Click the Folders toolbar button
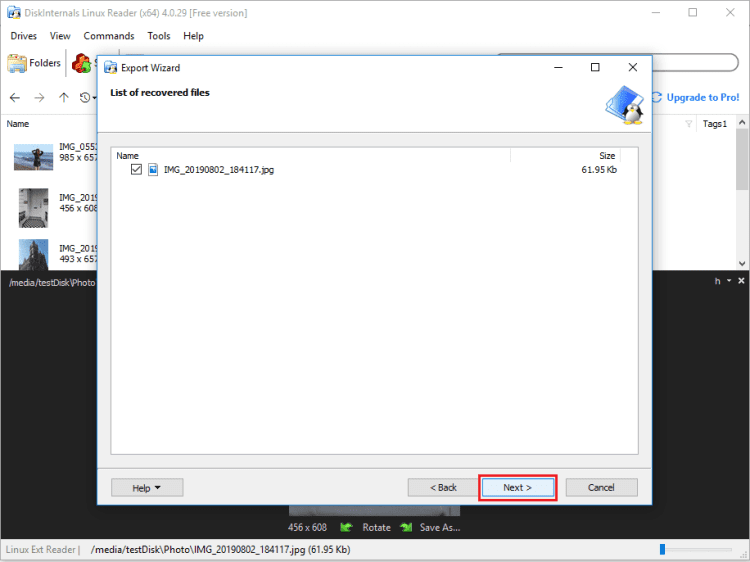750x562 pixels. [x=34, y=63]
